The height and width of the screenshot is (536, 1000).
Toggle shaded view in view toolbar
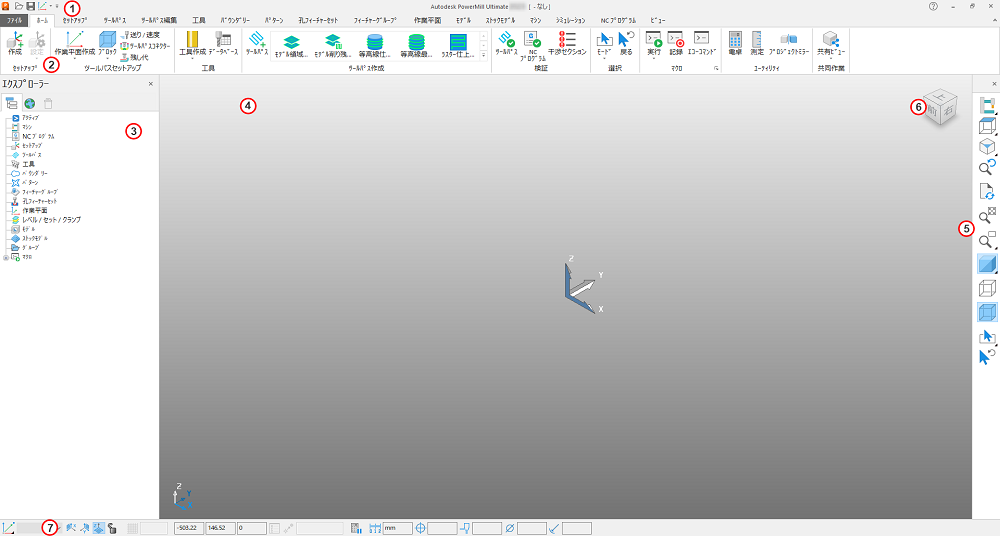(987, 264)
